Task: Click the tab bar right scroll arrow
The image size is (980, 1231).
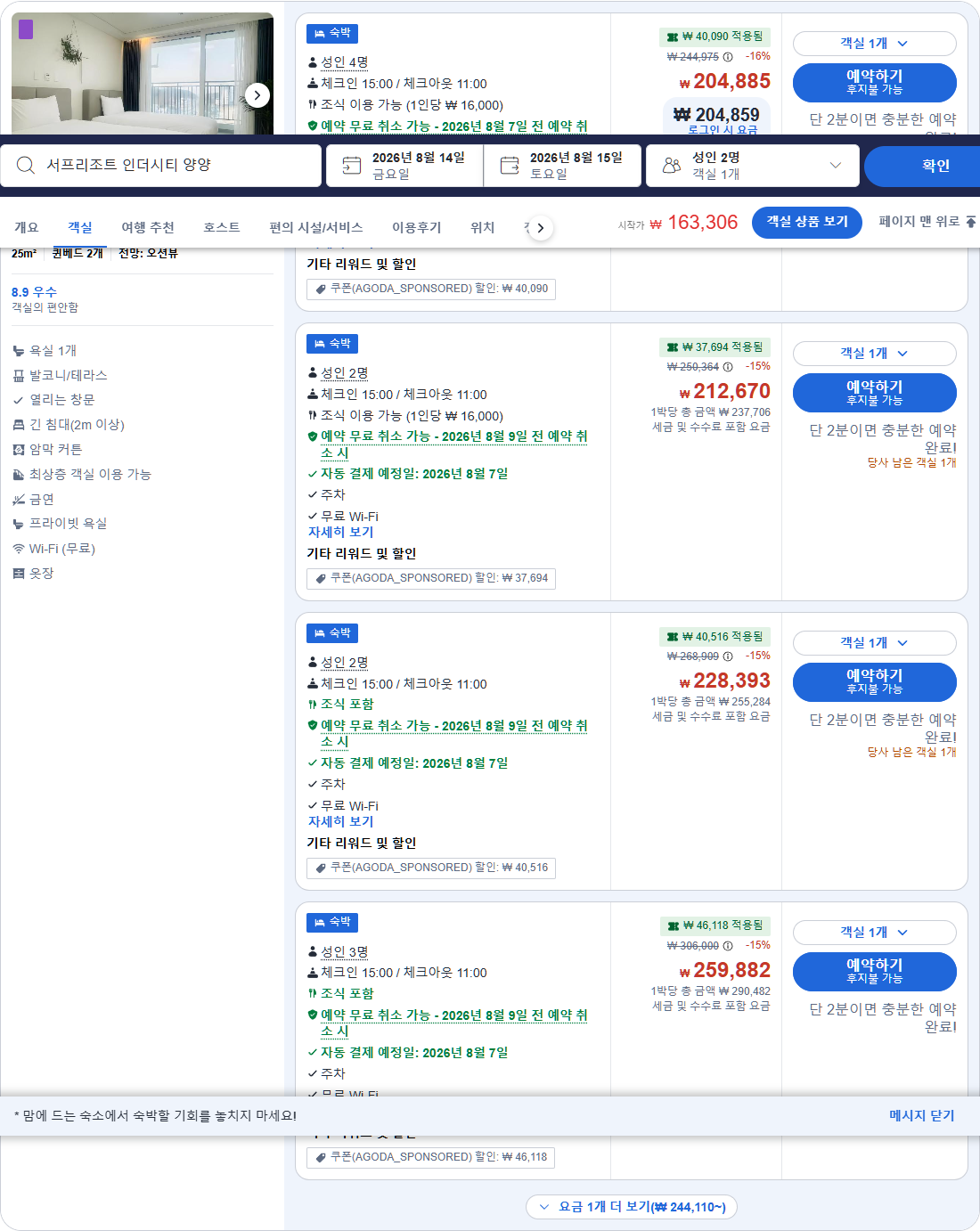Action: (540, 228)
